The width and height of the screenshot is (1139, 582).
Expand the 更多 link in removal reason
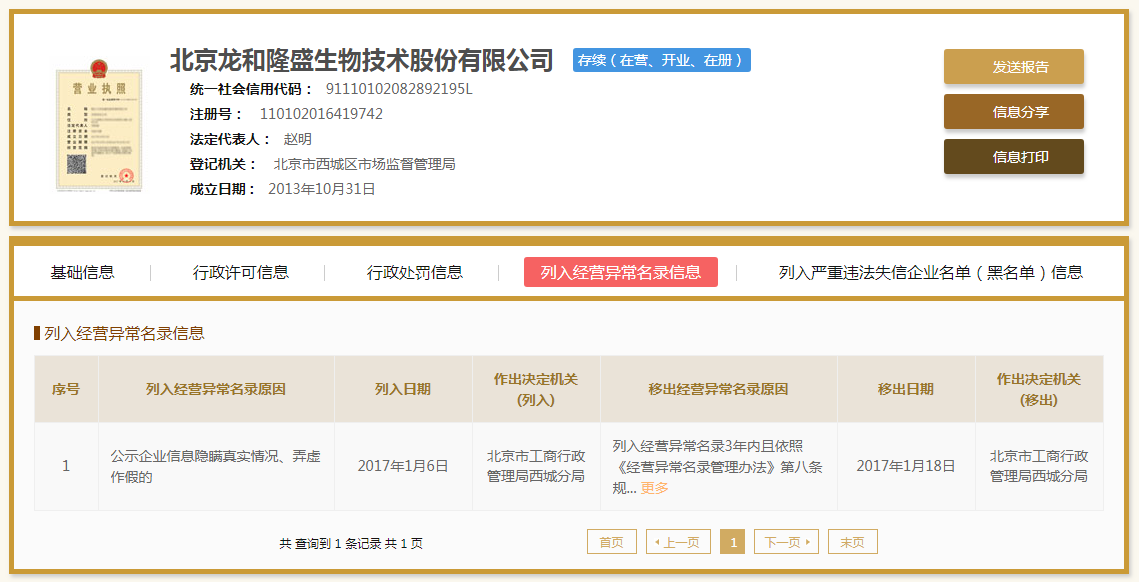point(655,488)
